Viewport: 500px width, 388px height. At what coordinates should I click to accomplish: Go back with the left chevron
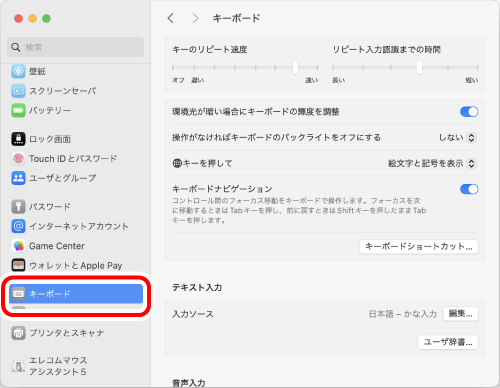(x=171, y=18)
